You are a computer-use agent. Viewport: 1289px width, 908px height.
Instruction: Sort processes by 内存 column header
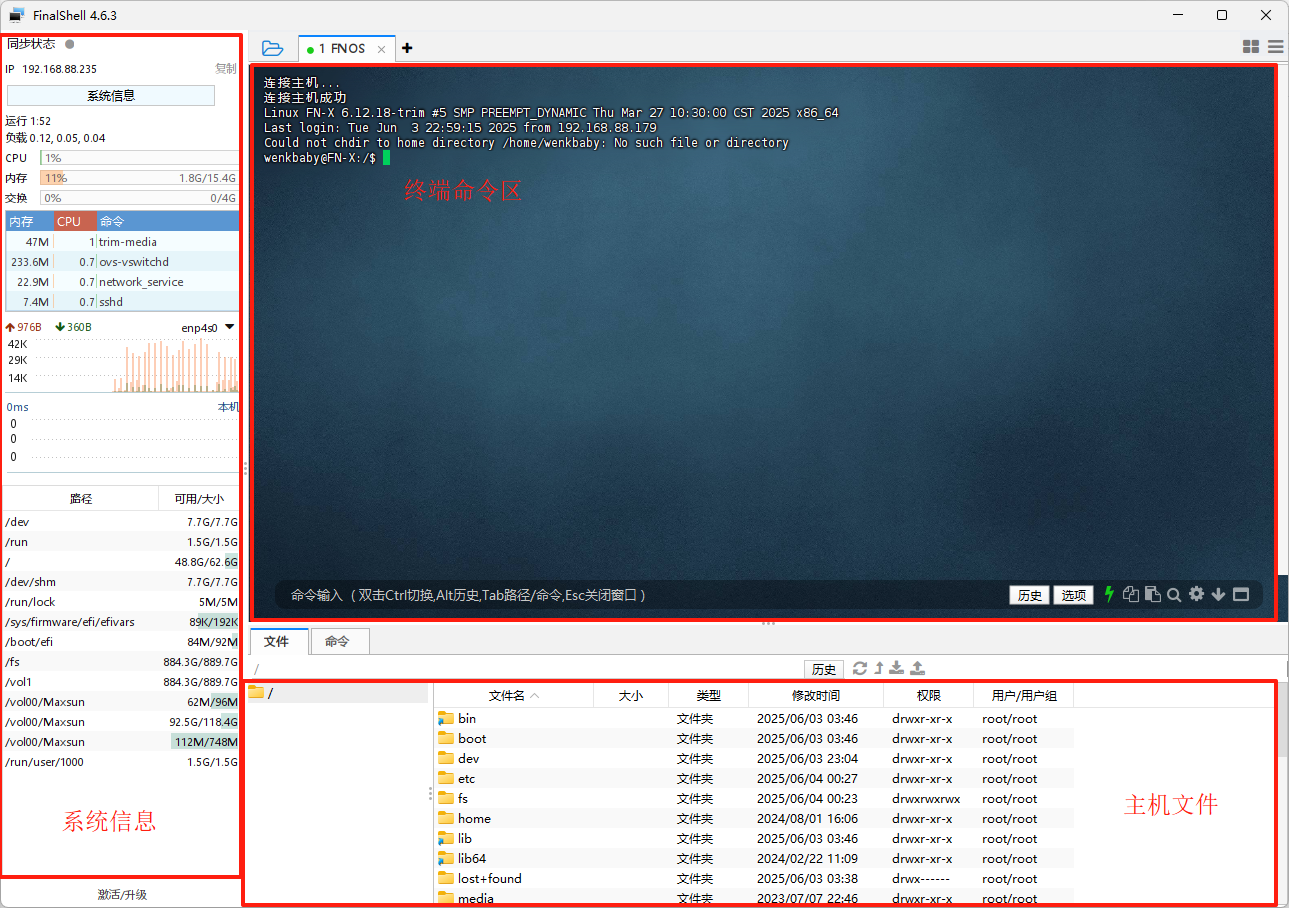point(30,221)
